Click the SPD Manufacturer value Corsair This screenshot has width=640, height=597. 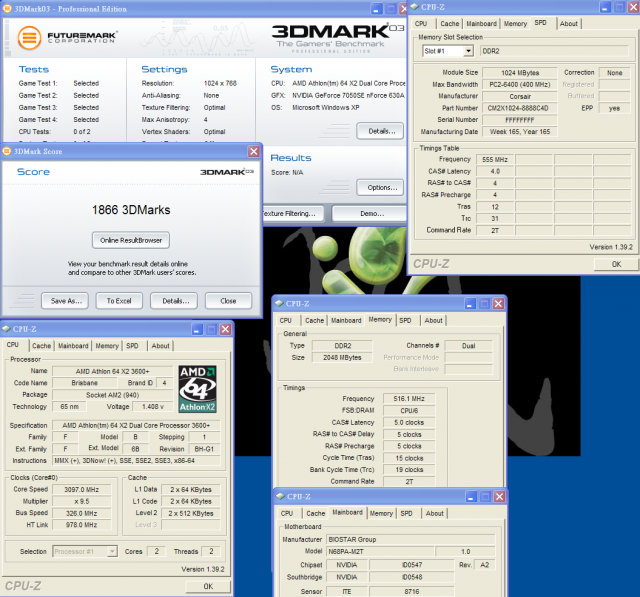coord(520,97)
